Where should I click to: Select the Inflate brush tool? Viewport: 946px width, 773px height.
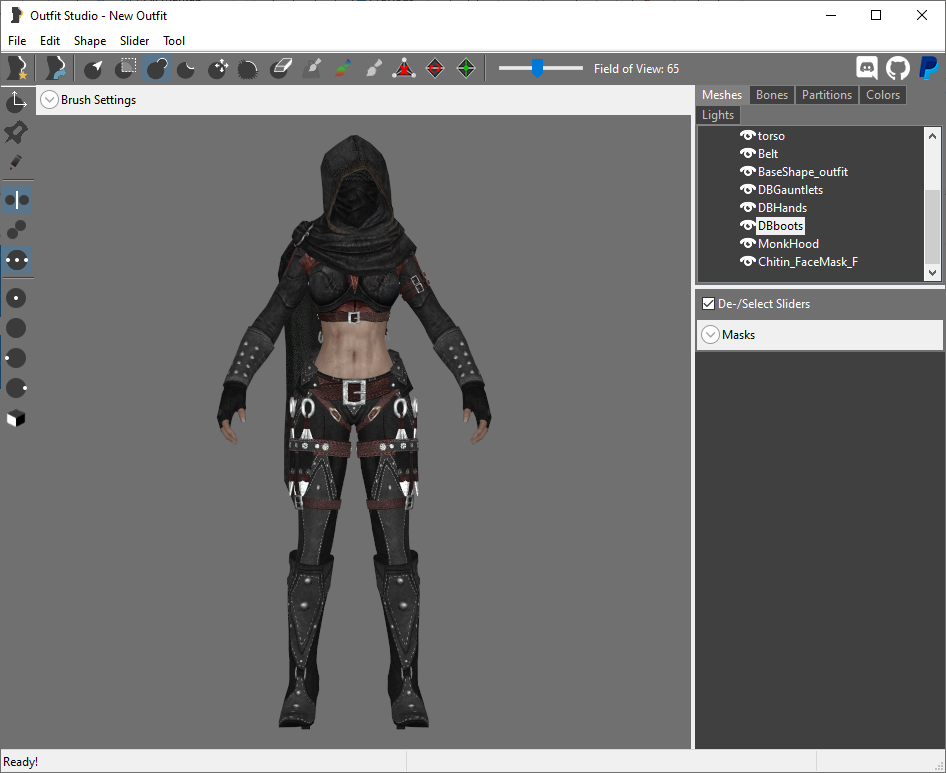tap(157, 68)
